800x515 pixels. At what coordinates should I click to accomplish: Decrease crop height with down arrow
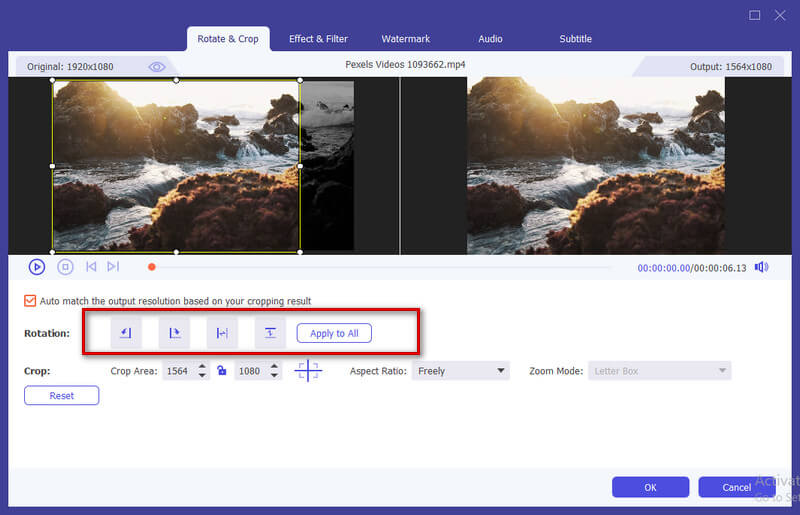click(274, 376)
